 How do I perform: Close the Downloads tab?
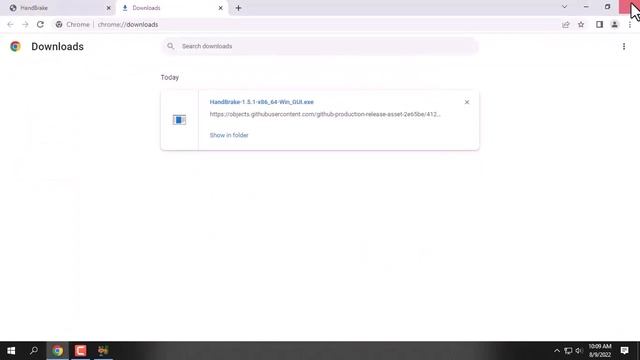tap(220, 8)
